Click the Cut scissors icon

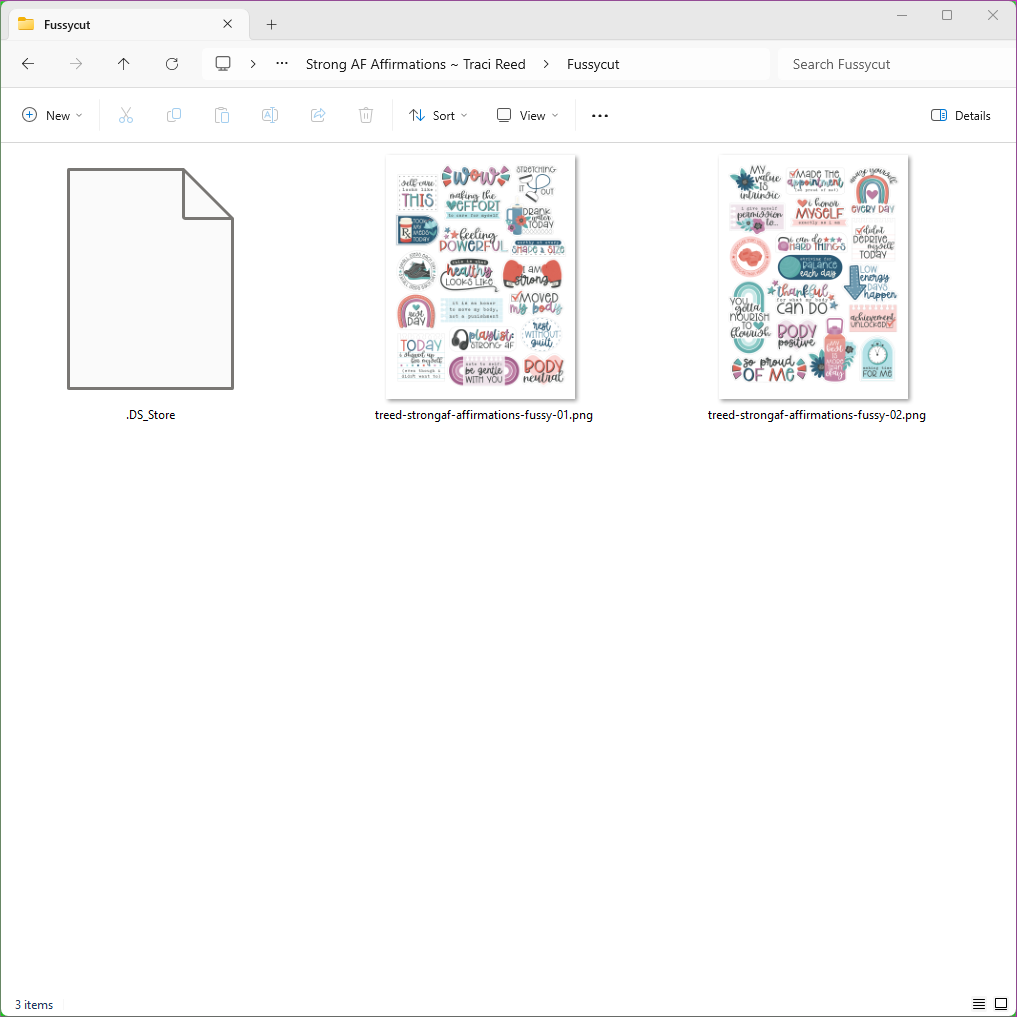click(126, 116)
